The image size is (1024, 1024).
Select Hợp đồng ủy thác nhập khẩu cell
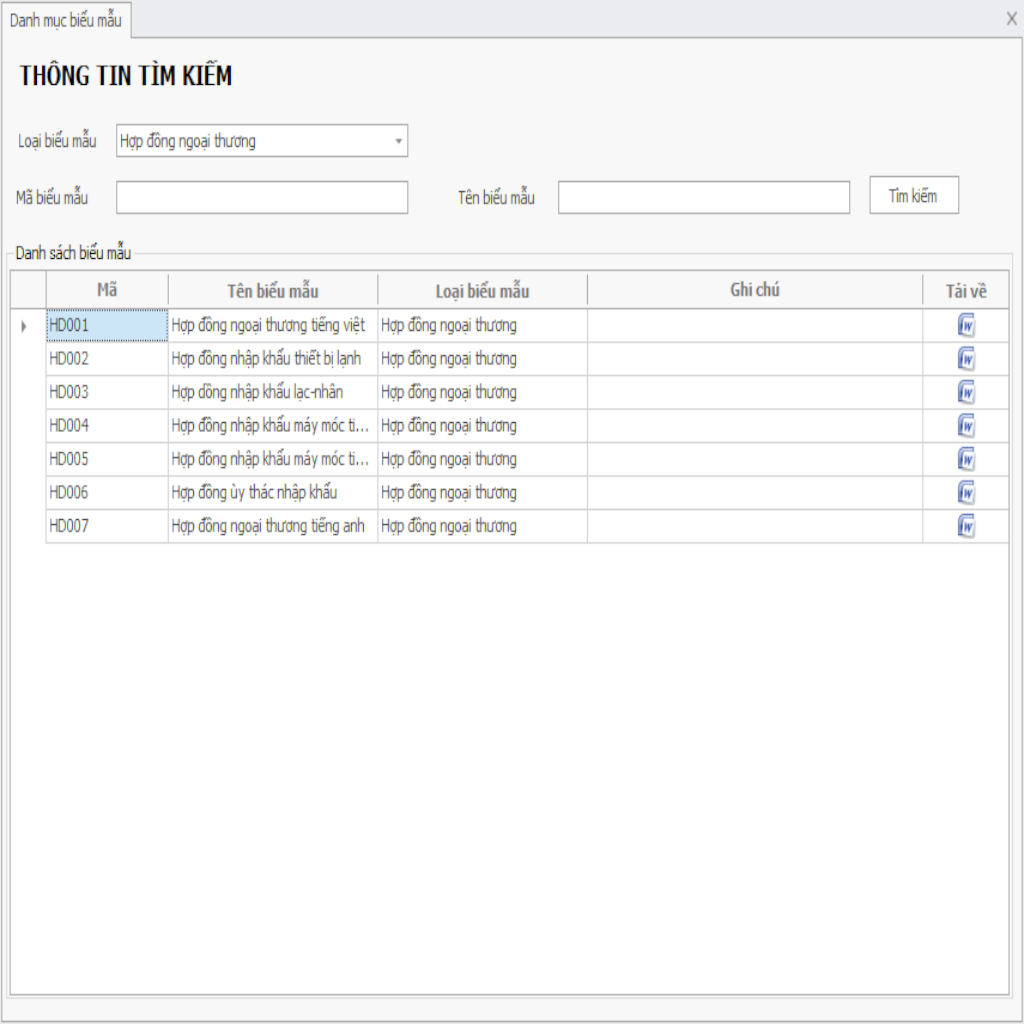(x=272, y=493)
